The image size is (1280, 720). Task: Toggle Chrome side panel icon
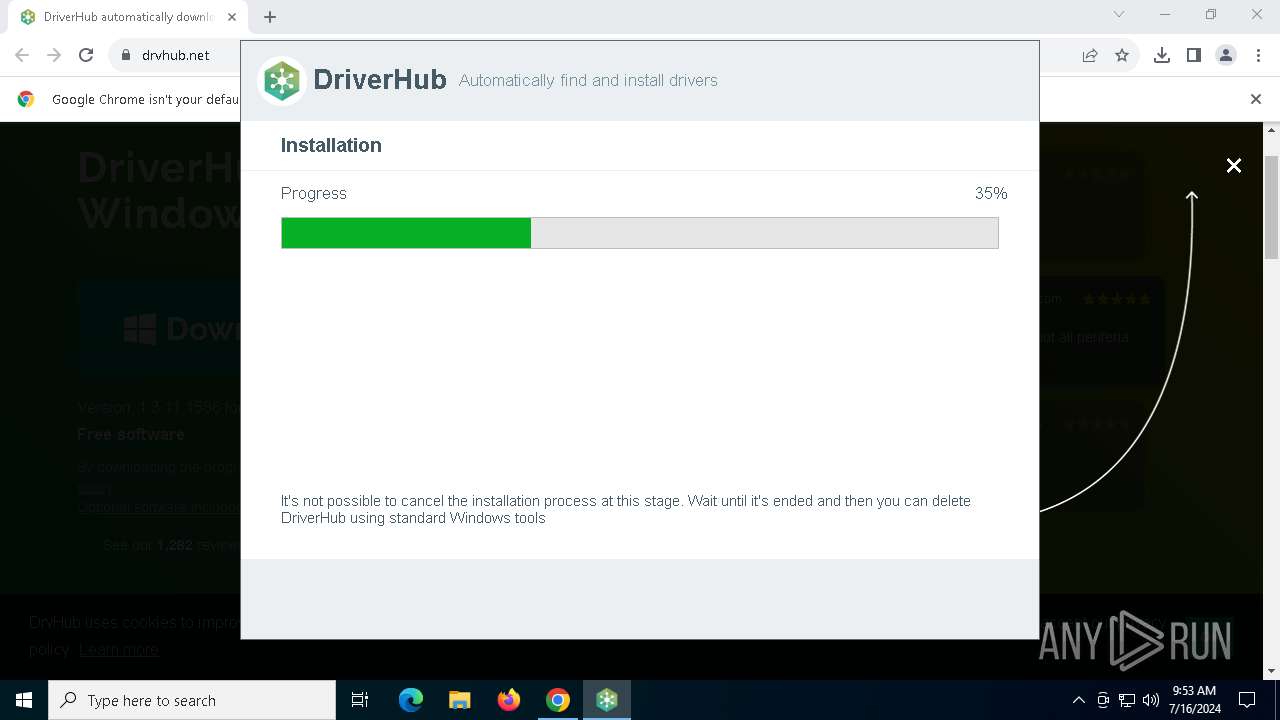point(1194,55)
